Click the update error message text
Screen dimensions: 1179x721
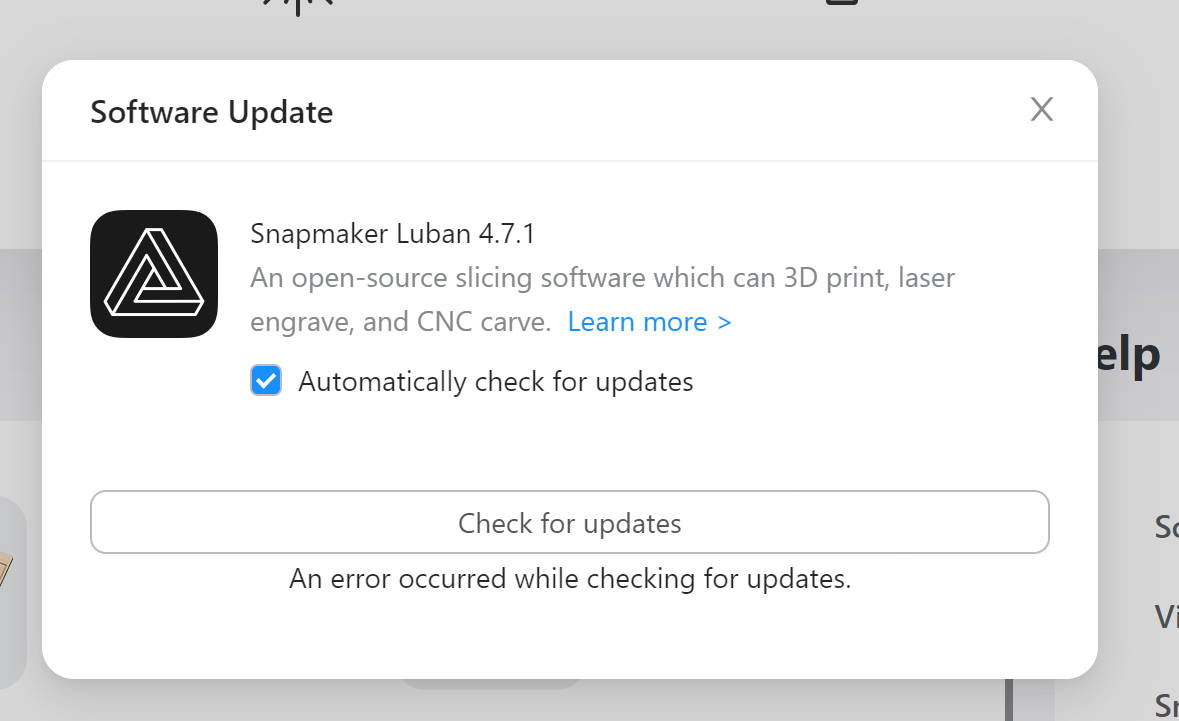(x=569, y=578)
